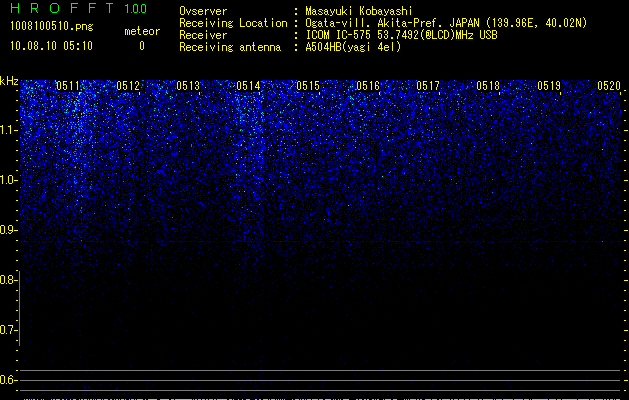Click time marker 0519
Image resolution: width=629 pixels, height=400 pixels.
549,85
